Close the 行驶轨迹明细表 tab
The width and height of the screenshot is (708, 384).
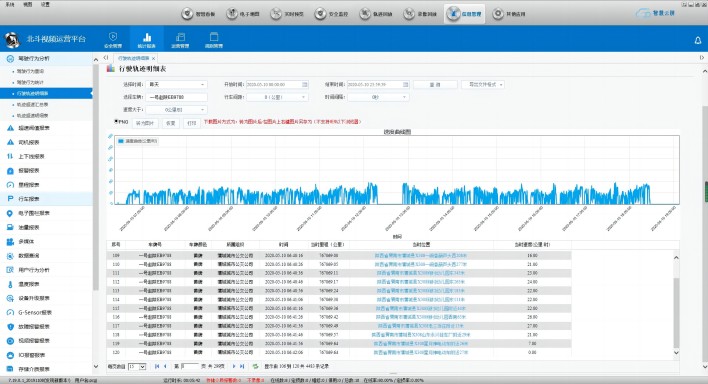click(154, 58)
